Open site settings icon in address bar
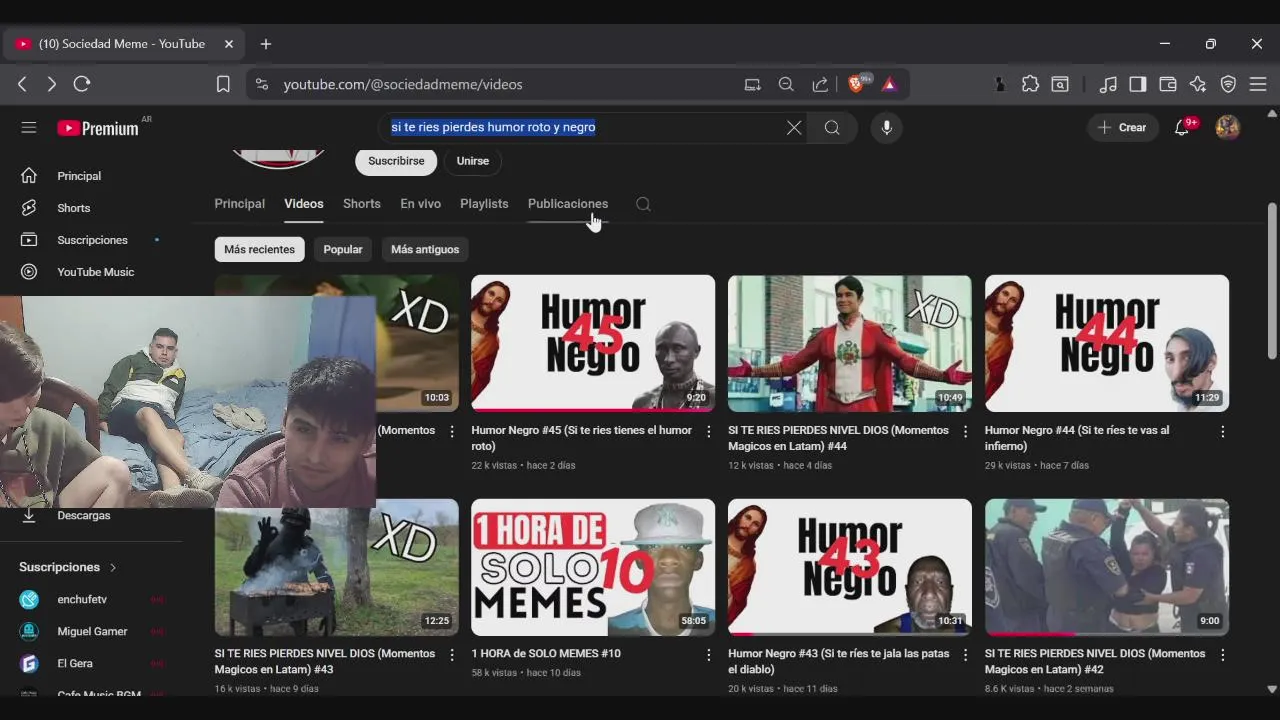 click(x=262, y=84)
